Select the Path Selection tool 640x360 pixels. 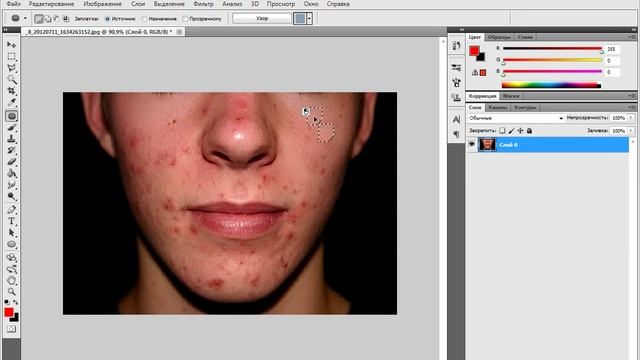(x=11, y=233)
